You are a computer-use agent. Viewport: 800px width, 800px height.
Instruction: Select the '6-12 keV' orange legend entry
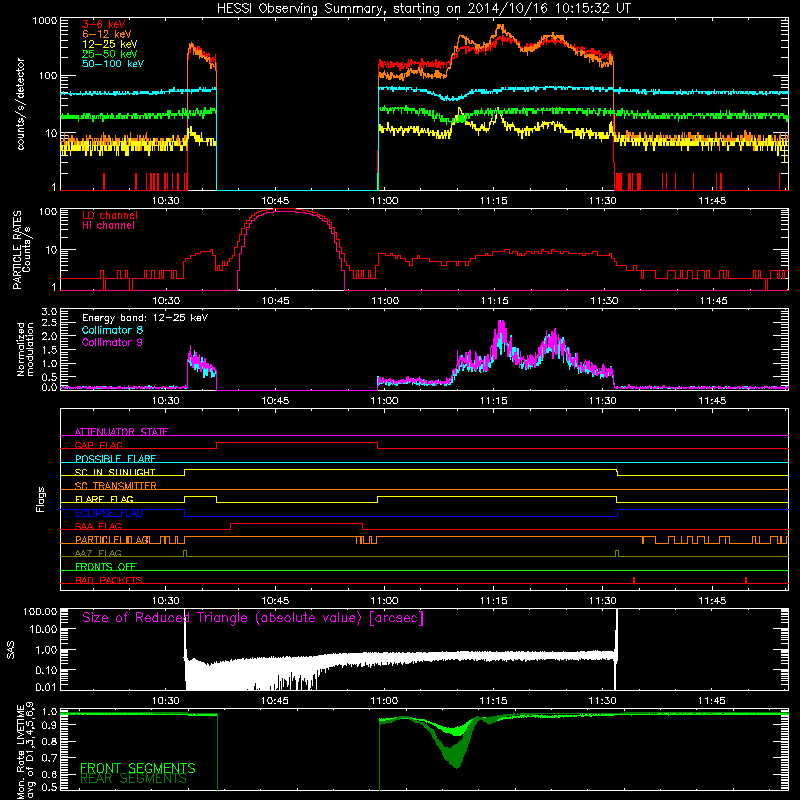(107, 34)
